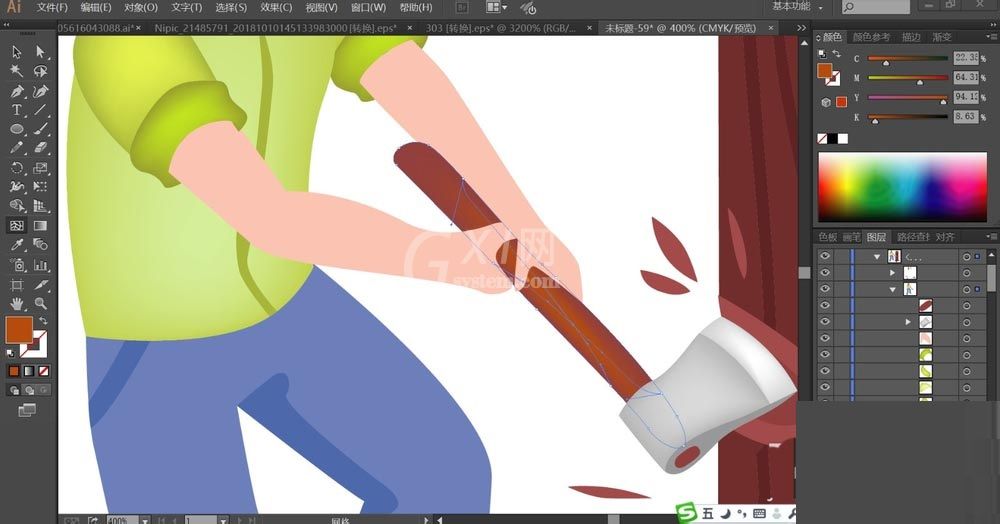The width and height of the screenshot is (1000, 524).
Task: Select the Zoom tool in toolbox
Action: 40,303
